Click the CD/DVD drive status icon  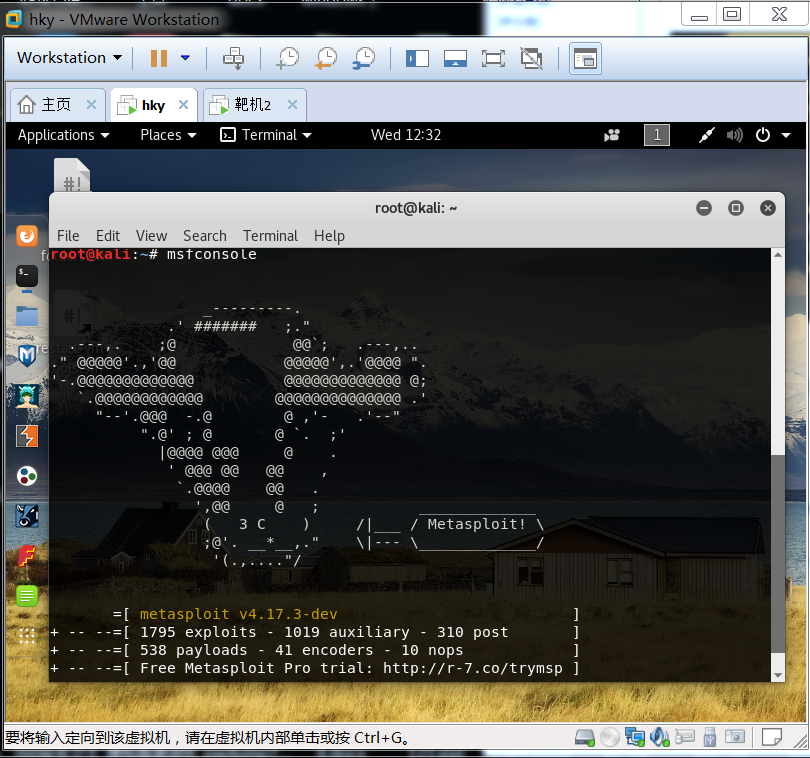(610, 737)
